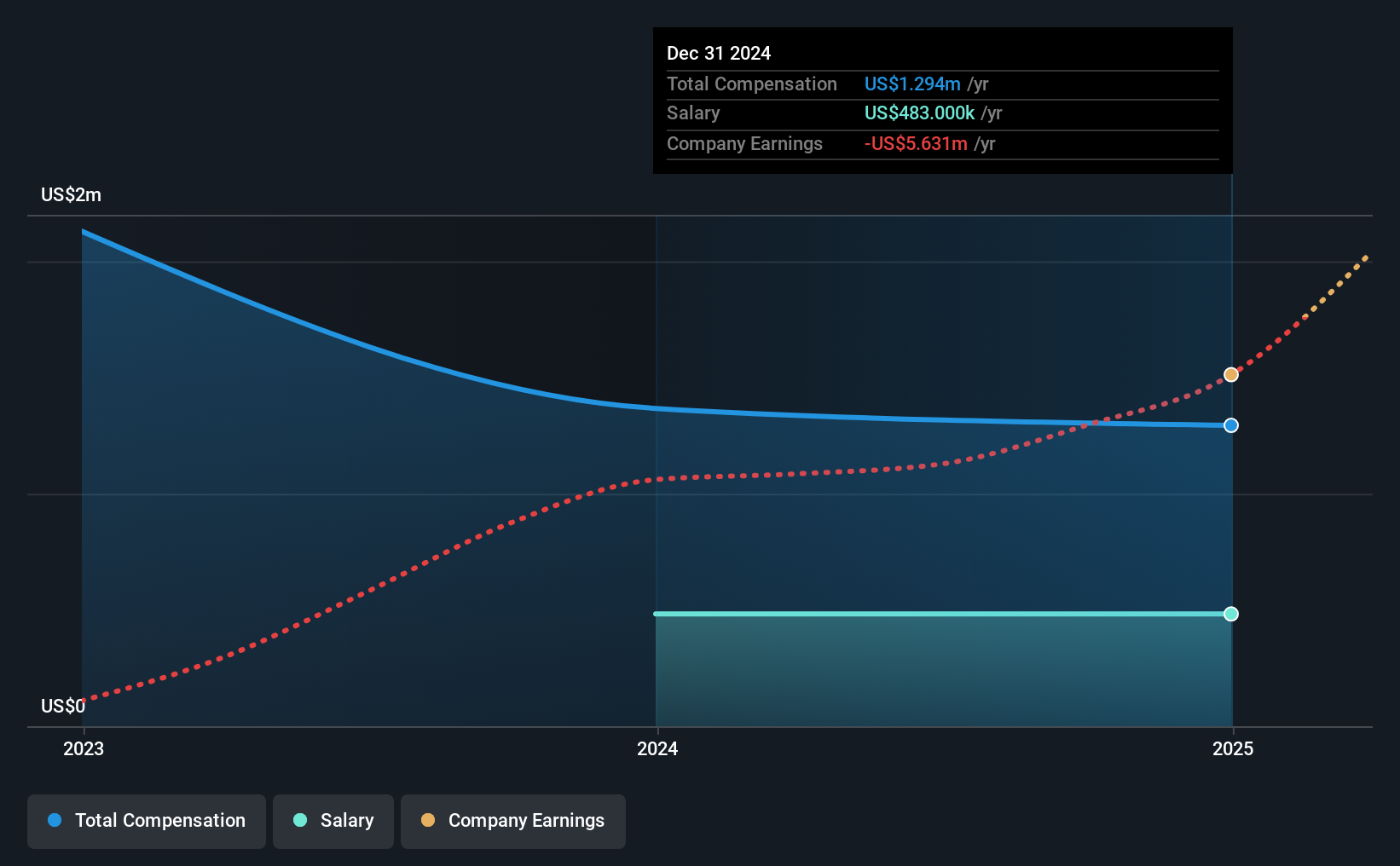Click the 2025 x-axis label
Image resolution: width=1400 pixels, height=866 pixels.
point(1233,748)
